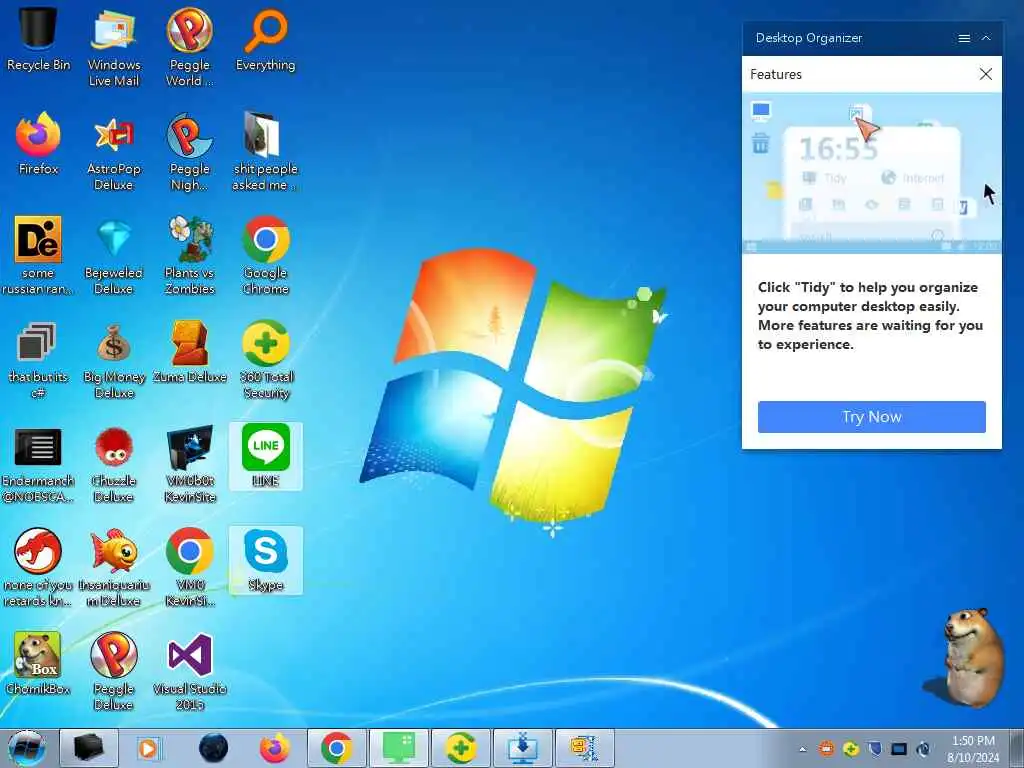Switch to the yellow archive taskbar item

point(584,748)
